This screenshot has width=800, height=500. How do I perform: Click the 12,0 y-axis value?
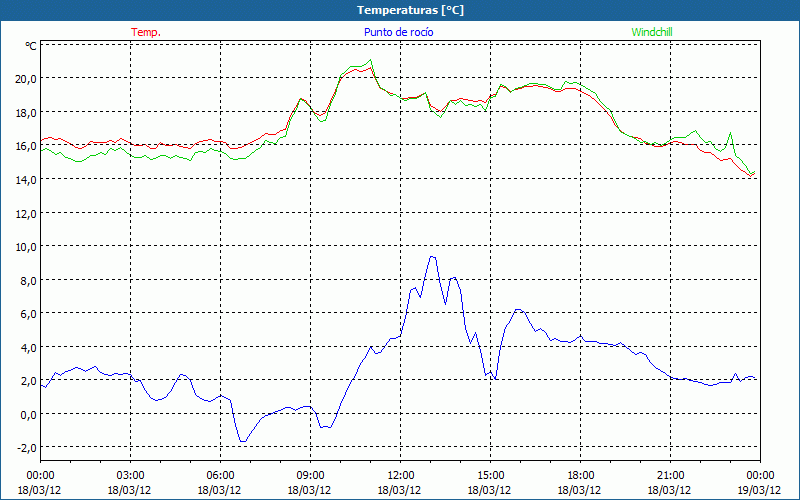(27, 213)
